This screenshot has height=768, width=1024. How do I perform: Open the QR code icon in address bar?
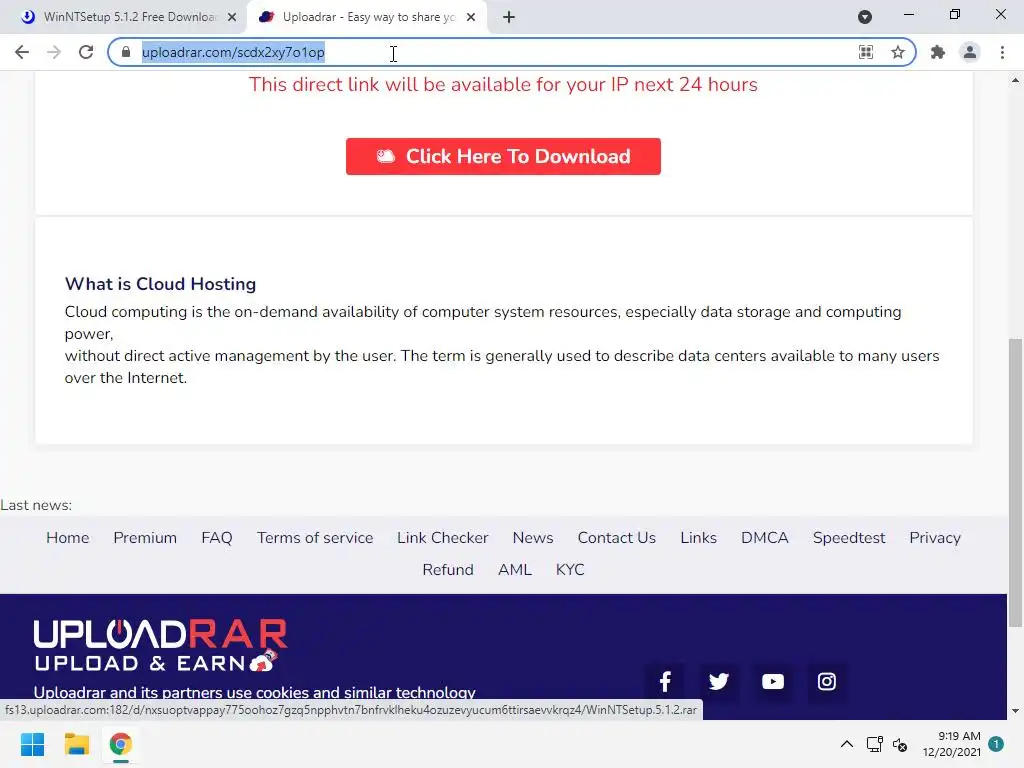(x=865, y=52)
